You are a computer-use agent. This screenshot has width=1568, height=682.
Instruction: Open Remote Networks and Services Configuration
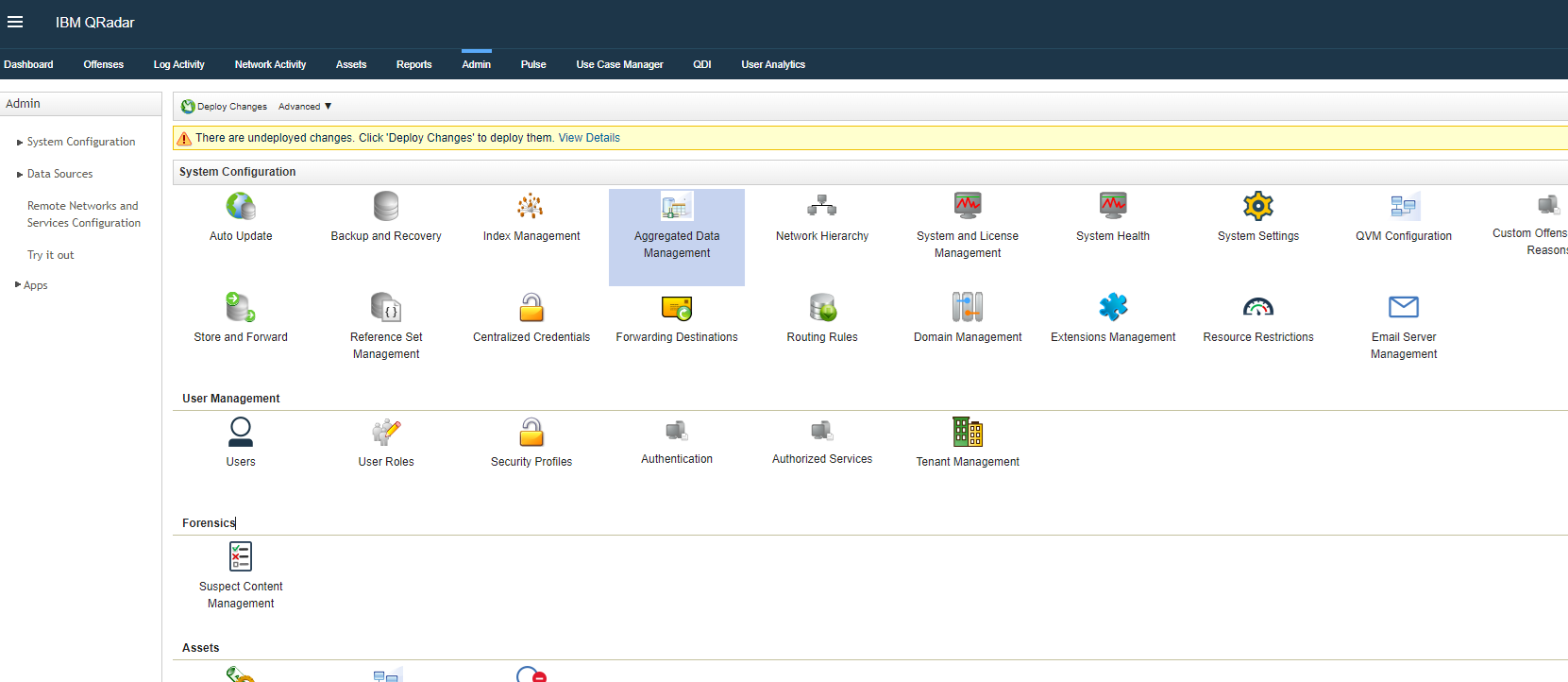coord(83,214)
